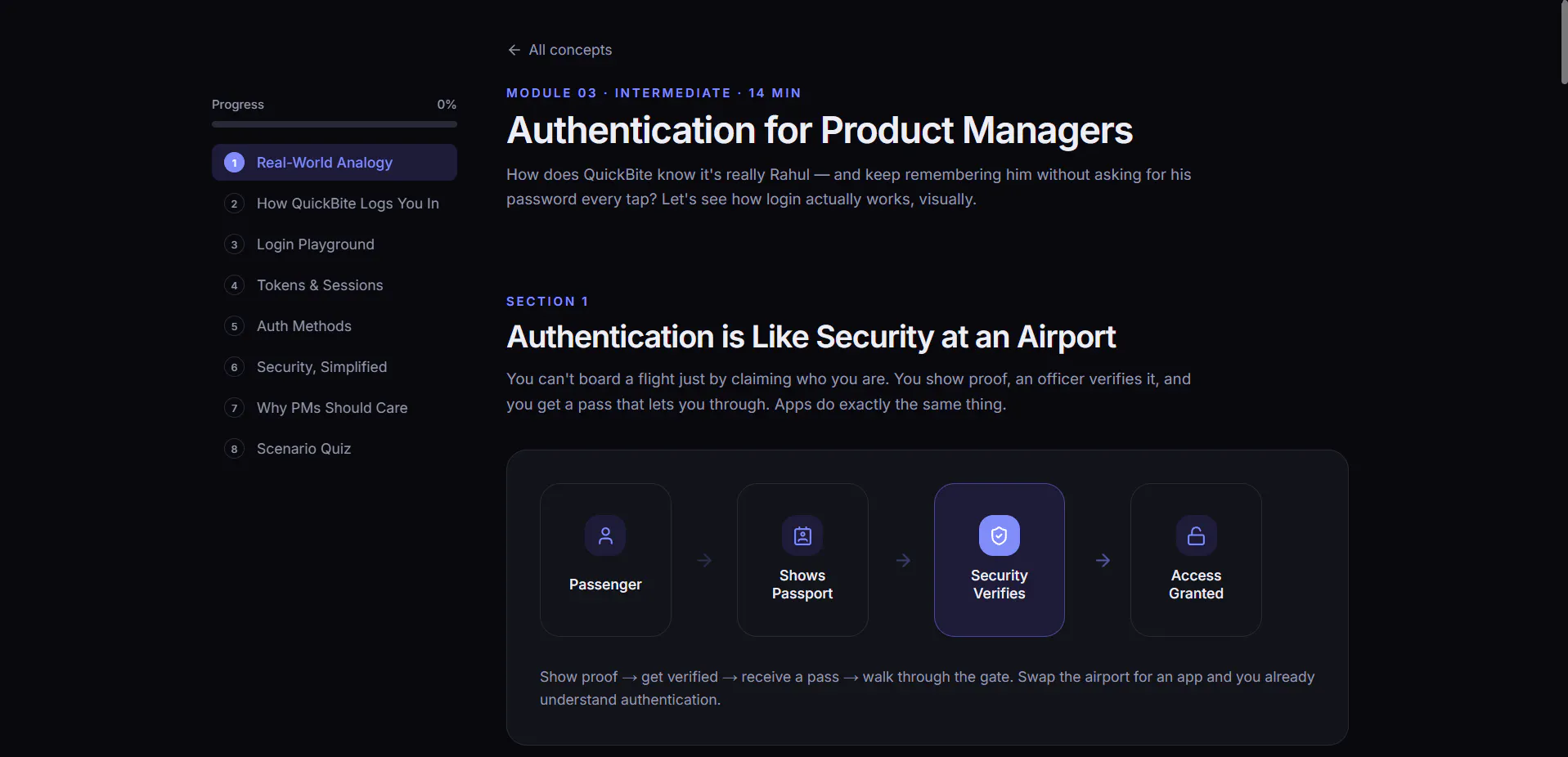Open Why PMs Should Care

coord(334,408)
